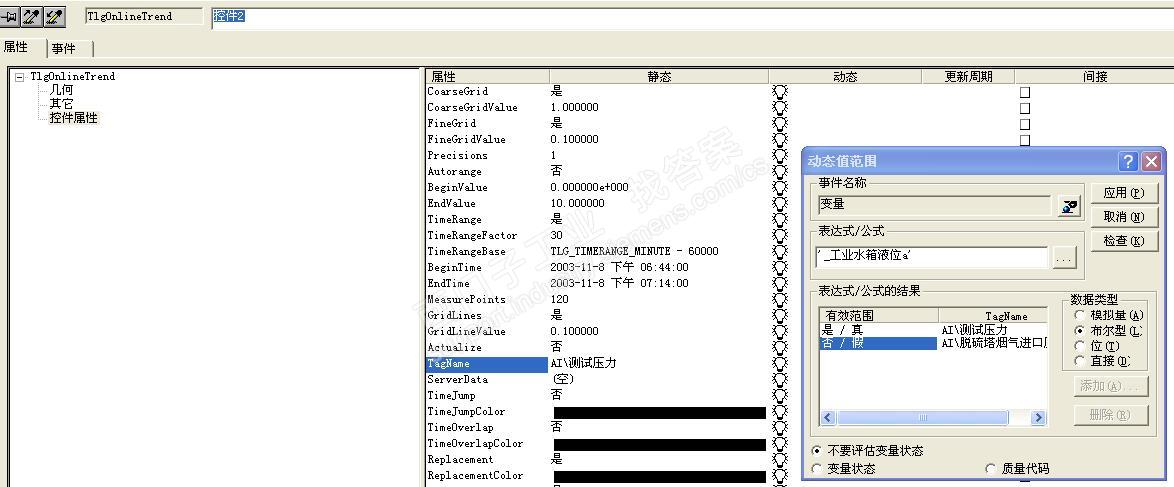The height and width of the screenshot is (487, 1174).
Task: Select the 直接 data type radio
Action: click(x=1079, y=360)
